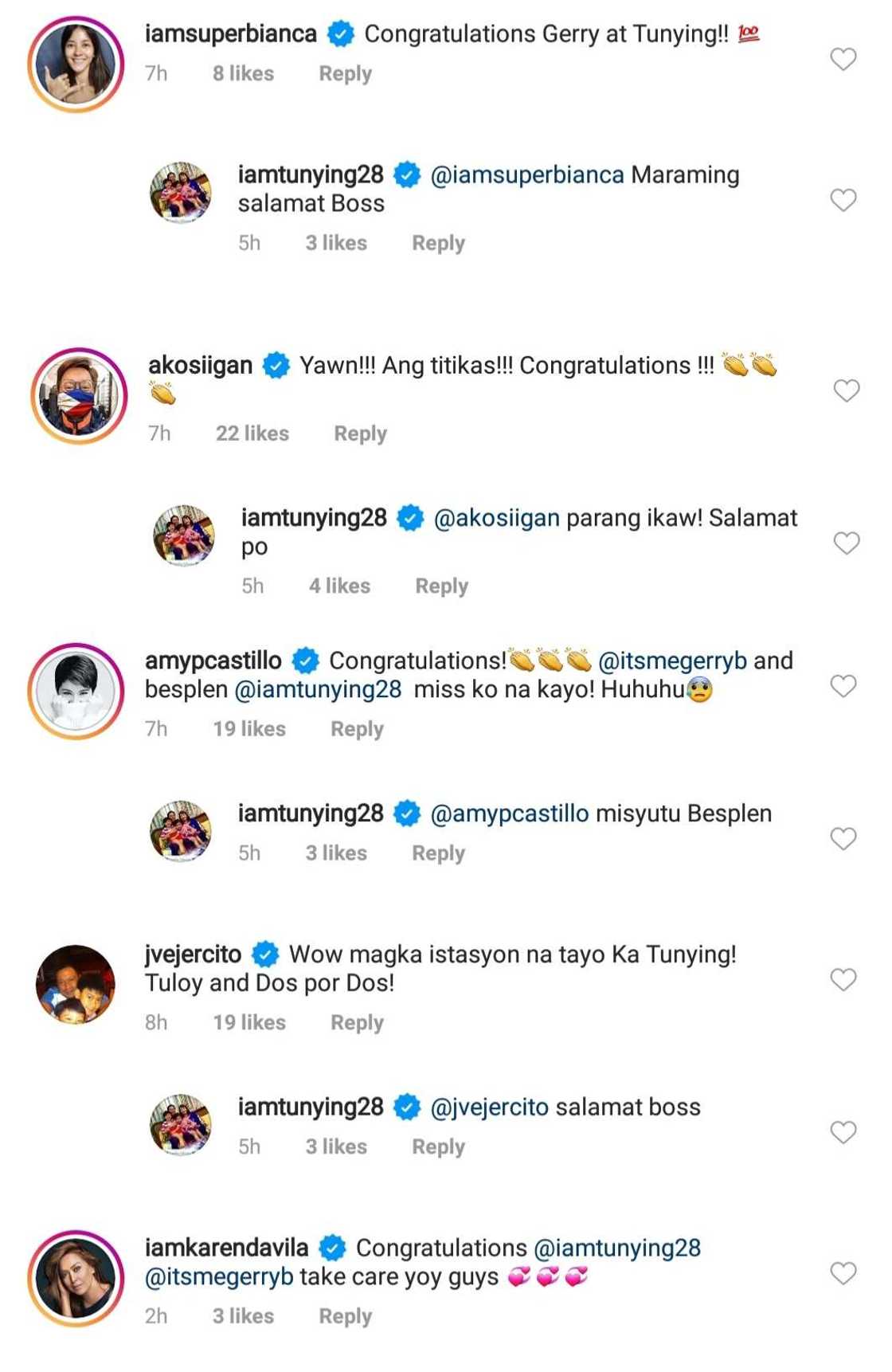The image size is (892, 1372).
Task: Tap Reply on iamkarendavila's comment
Action: [346, 1315]
